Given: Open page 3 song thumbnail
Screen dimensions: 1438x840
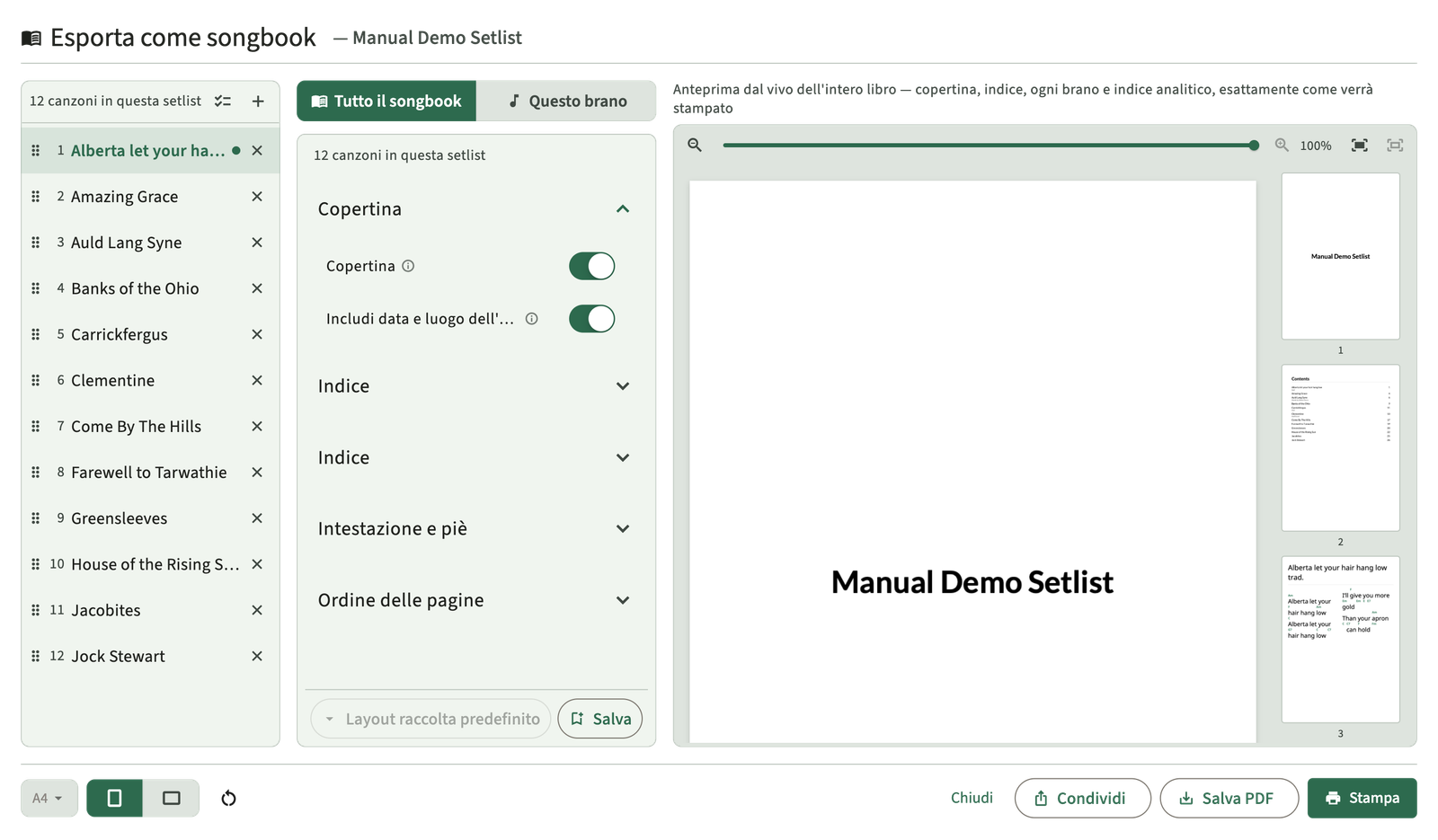Looking at the screenshot, I should click(x=1340, y=639).
